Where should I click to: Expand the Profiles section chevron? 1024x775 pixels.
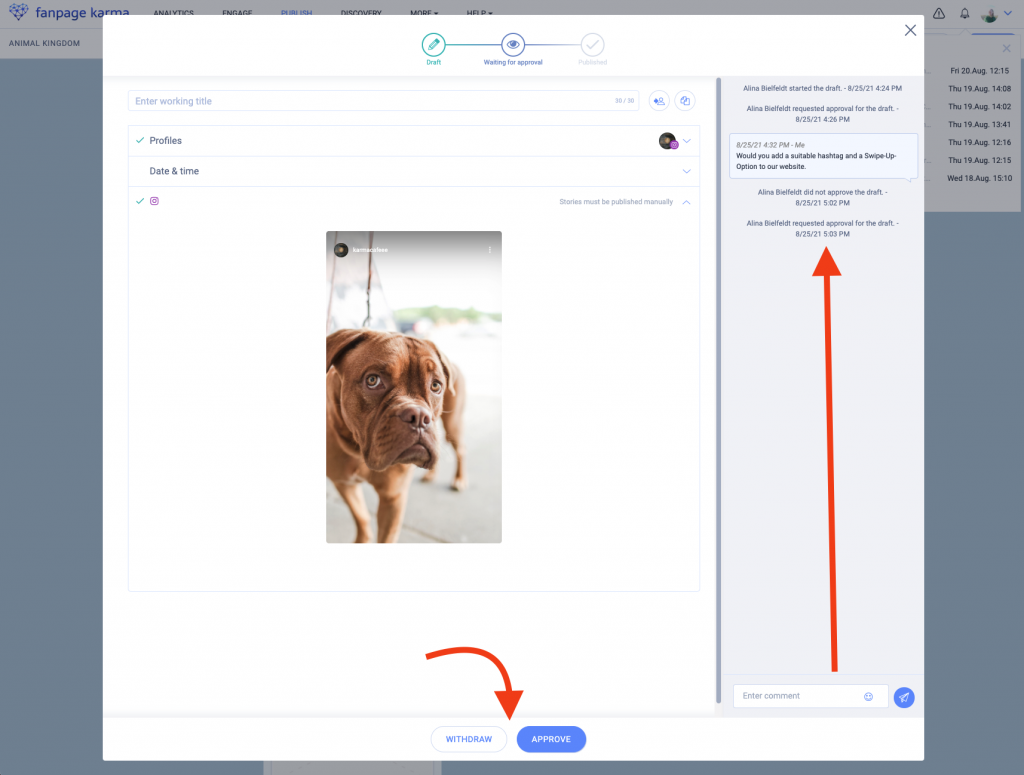point(687,141)
